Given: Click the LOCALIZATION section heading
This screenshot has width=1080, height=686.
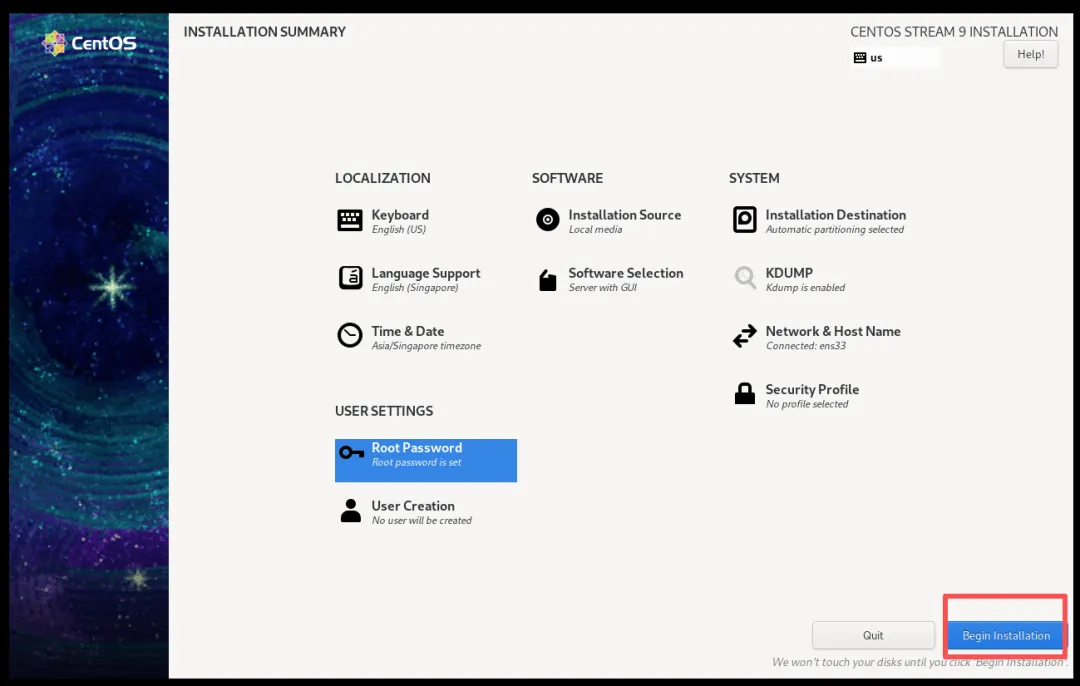Looking at the screenshot, I should (x=382, y=178).
